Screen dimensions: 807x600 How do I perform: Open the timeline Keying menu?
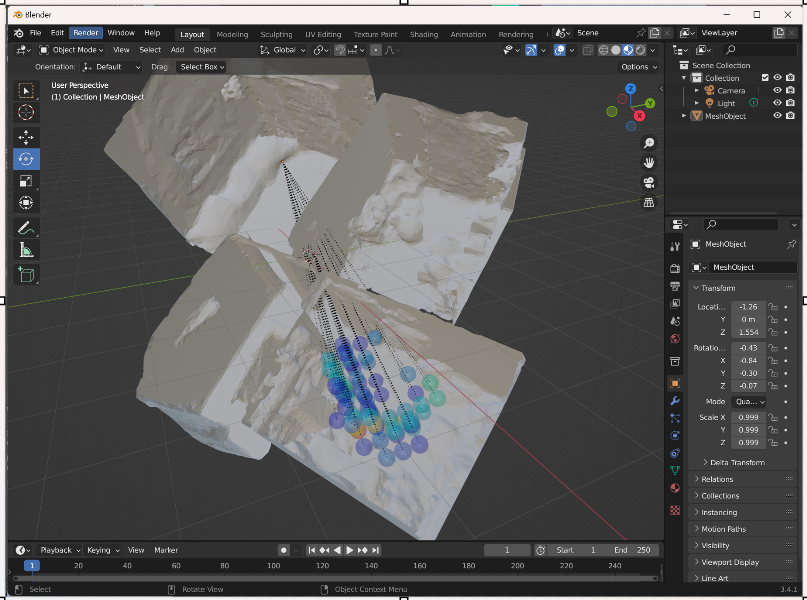[x=102, y=550]
